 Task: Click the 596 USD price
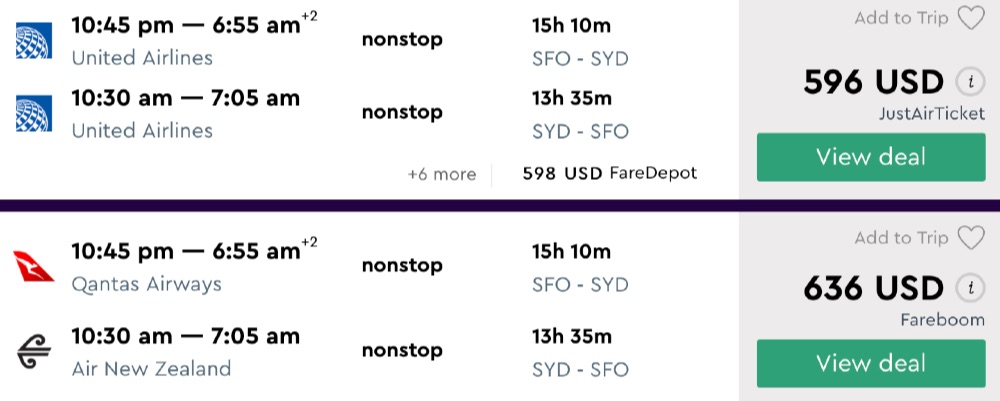[873, 82]
